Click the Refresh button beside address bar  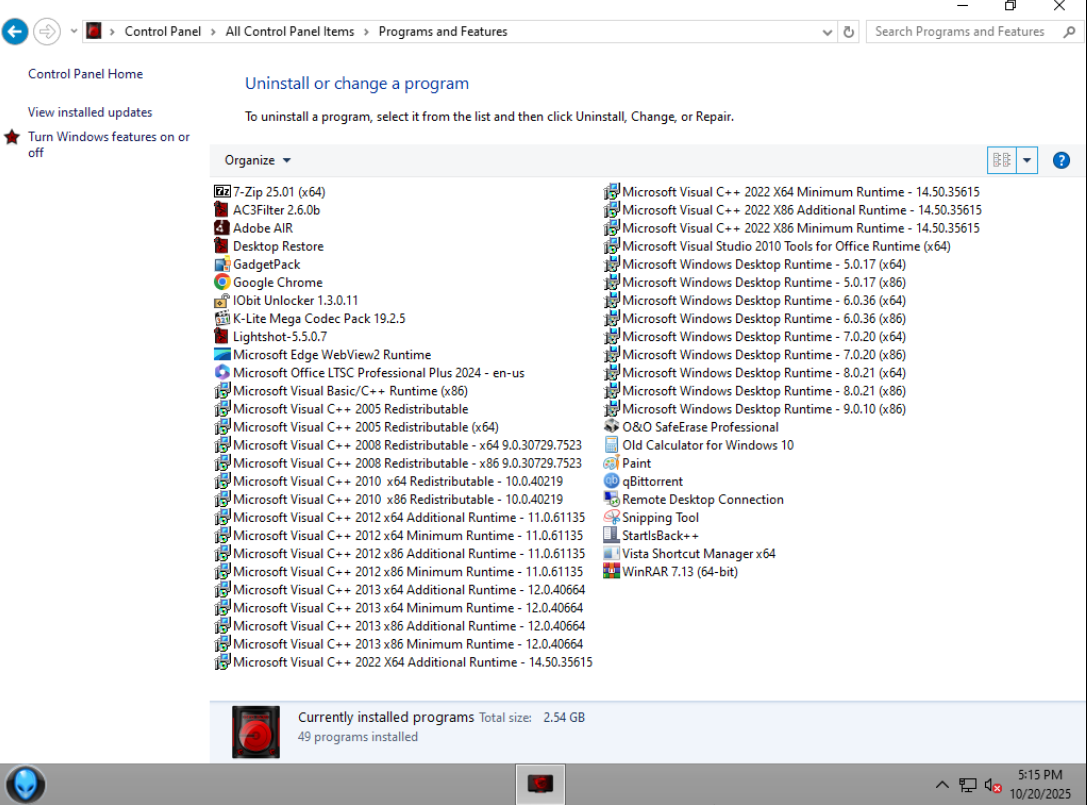coord(849,32)
